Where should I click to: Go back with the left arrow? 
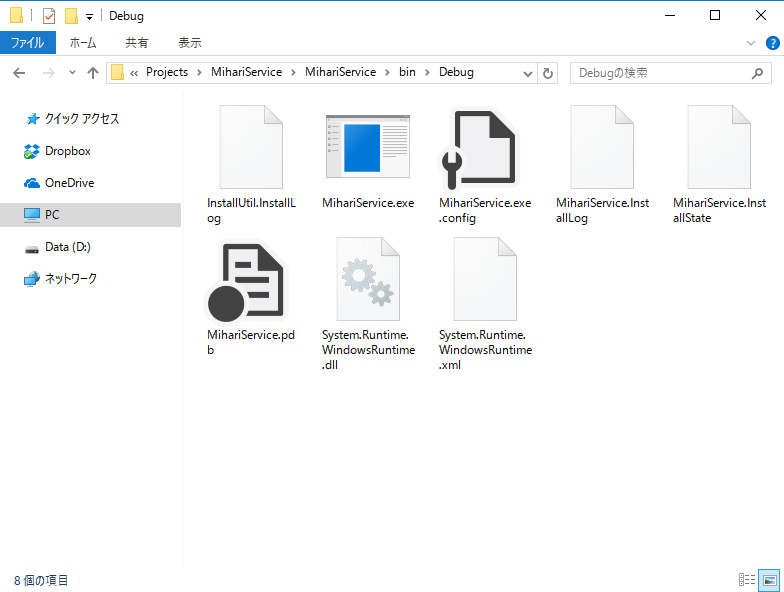coord(19,73)
